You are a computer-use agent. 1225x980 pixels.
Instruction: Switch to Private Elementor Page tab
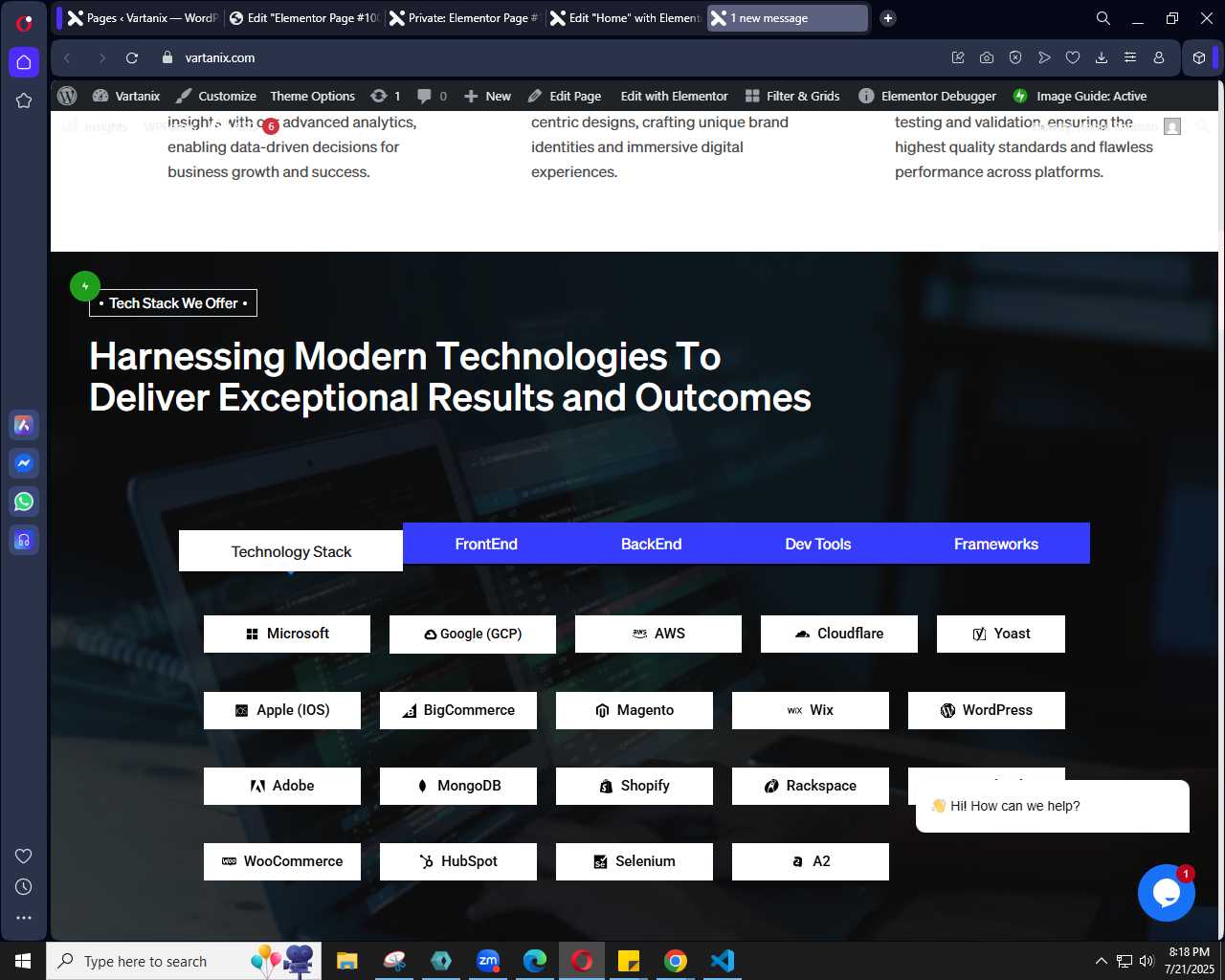[x=465, y=18]
